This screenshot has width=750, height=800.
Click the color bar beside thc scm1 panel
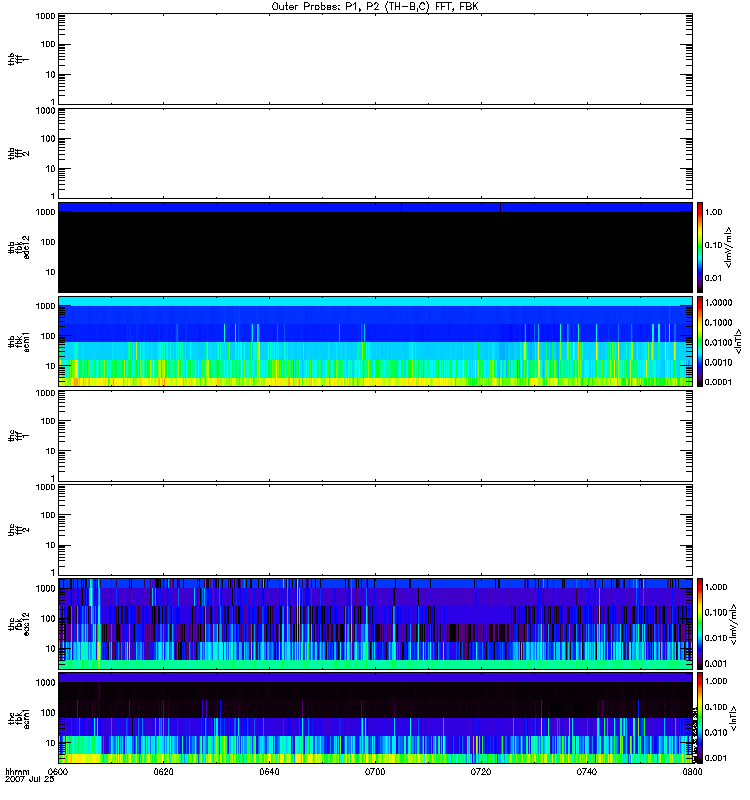(702, 716)
